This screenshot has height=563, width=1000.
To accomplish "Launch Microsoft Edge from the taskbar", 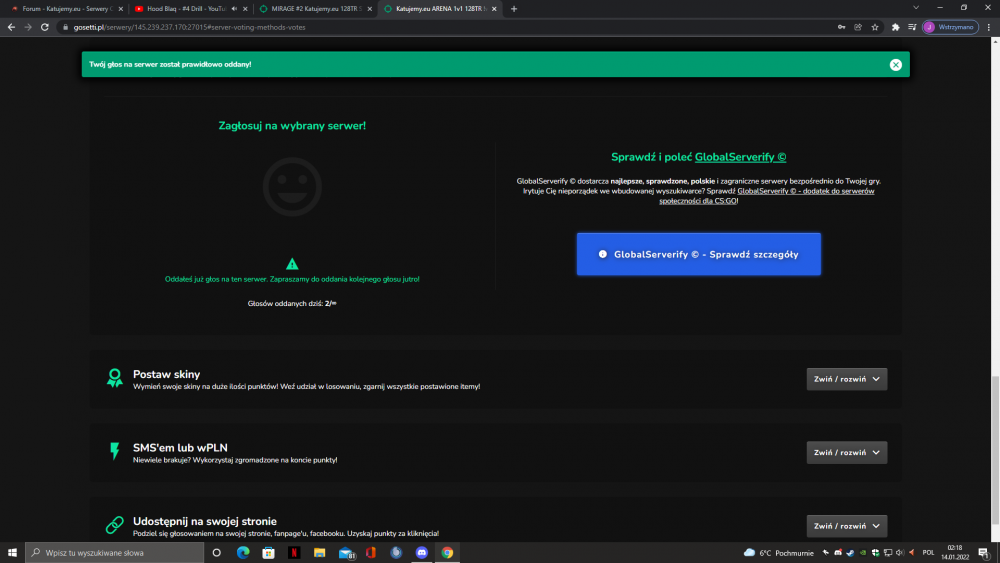I will click(x=243, y=552).
